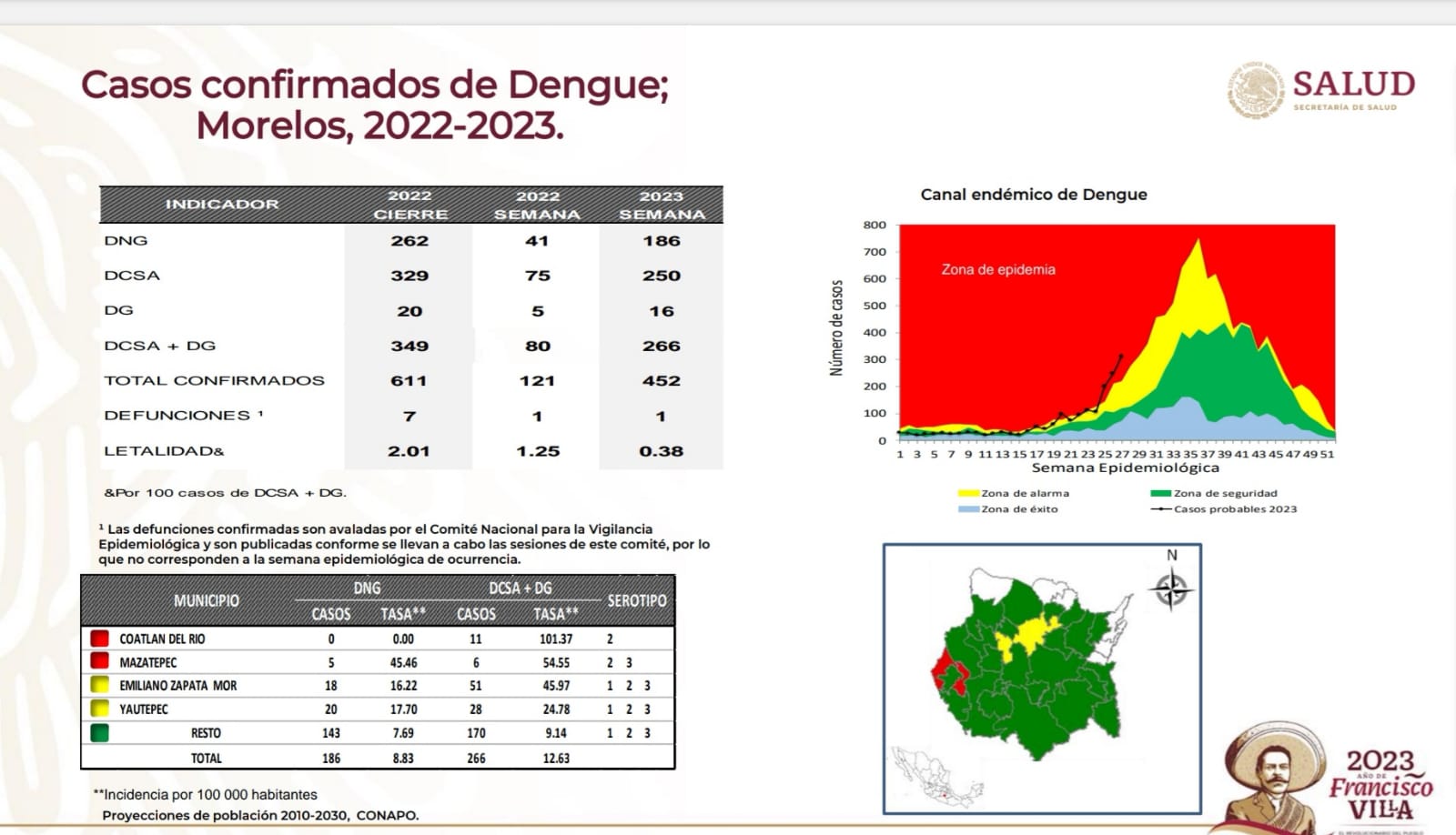This screenshot has width=1456, height=835.
Task: Click the yellow swatch beside Yautepec
Action: click(100, 709)
